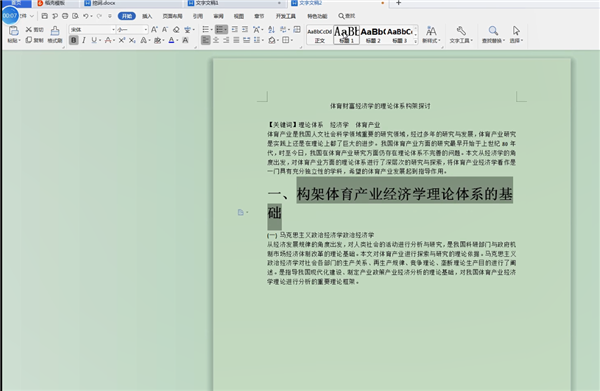Click the Sort A-Z icon

coord(271,29)
